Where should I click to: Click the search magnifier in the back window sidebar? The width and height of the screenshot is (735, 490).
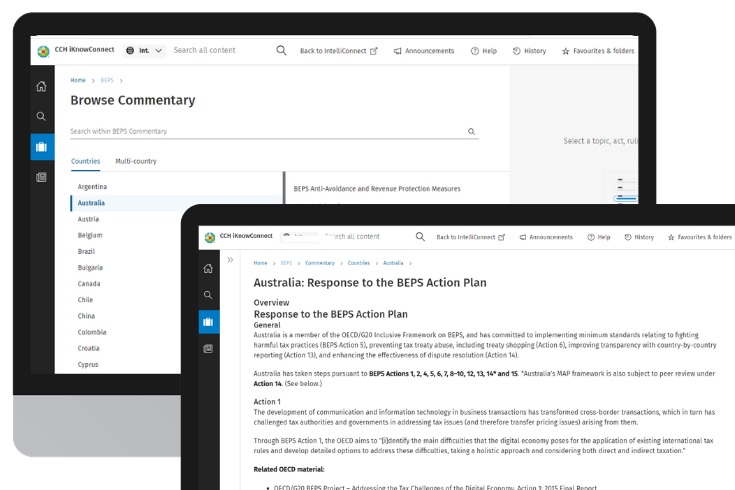41,116
